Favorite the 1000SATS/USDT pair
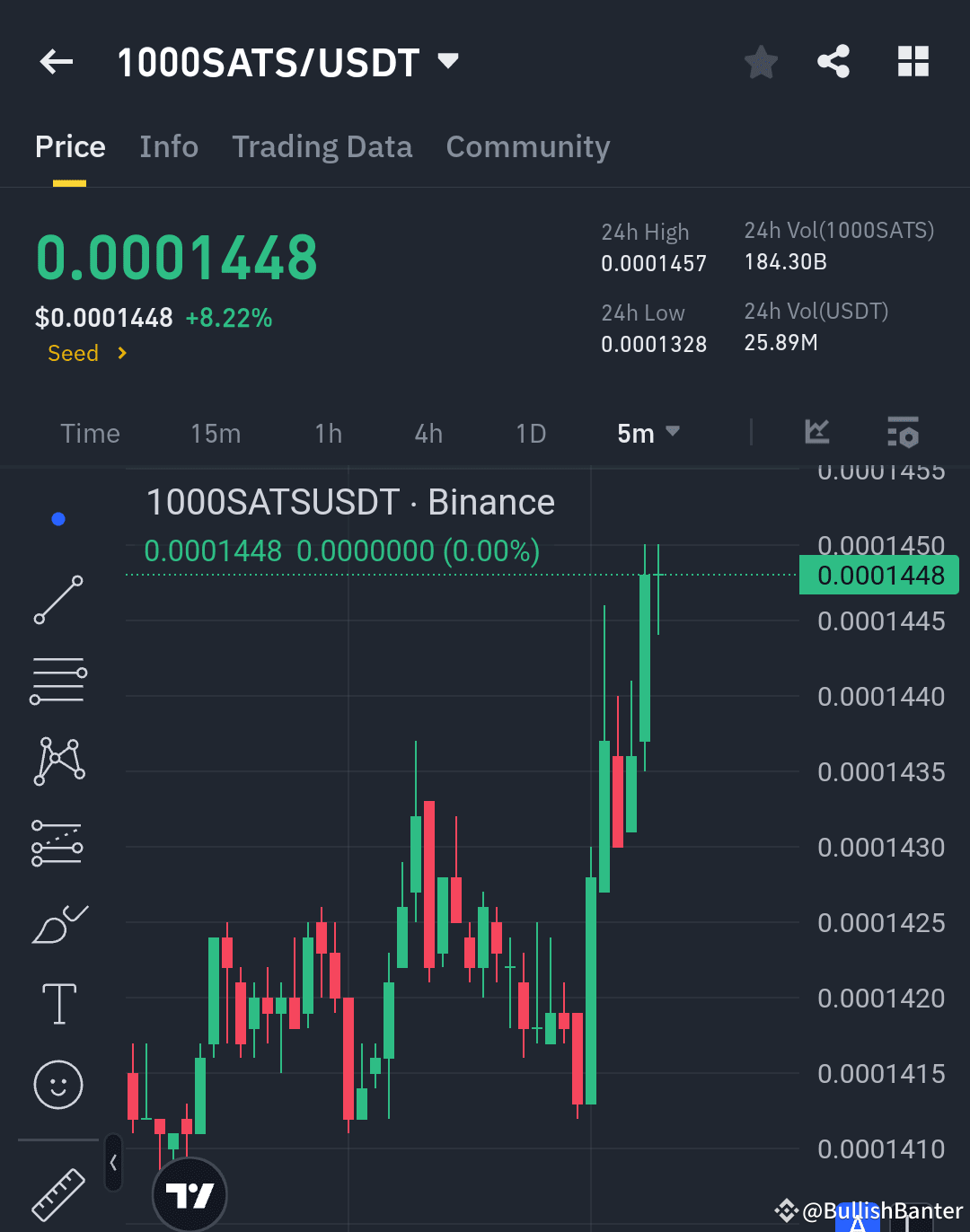Image resolution: width=970 pixels, height=1232 pixels. click(761, 61)
